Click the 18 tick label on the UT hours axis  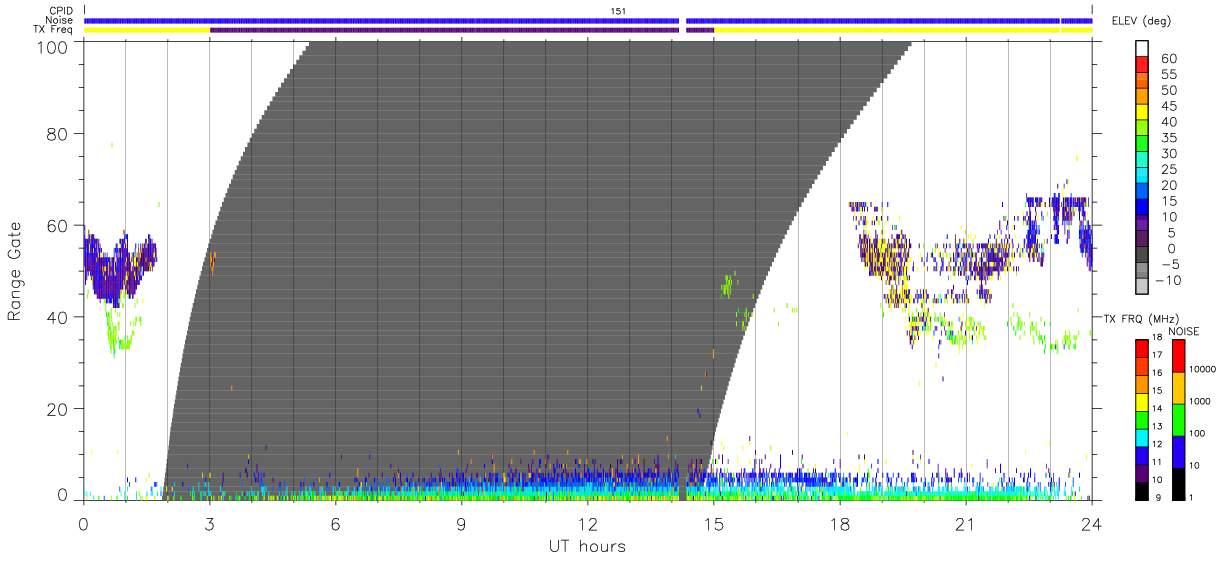pos(840,524)
